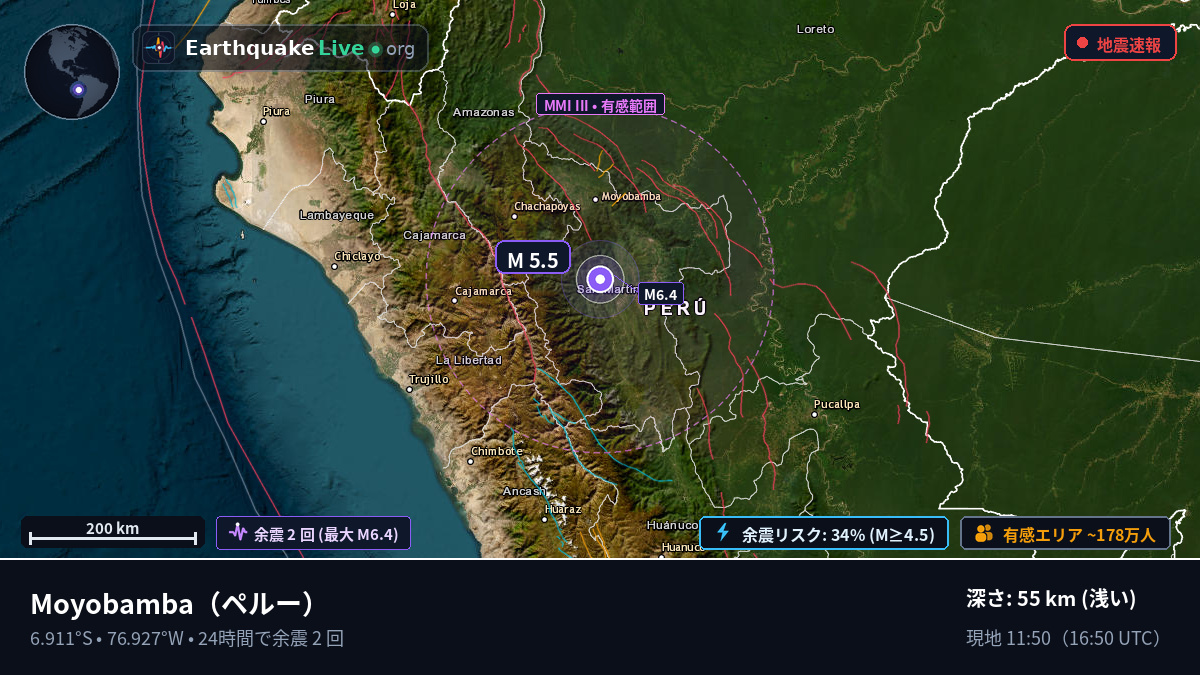Click the waveform icon in 余震 badge
The image size is (1200, 675).
pyautogui.click(x=237, y=533)
